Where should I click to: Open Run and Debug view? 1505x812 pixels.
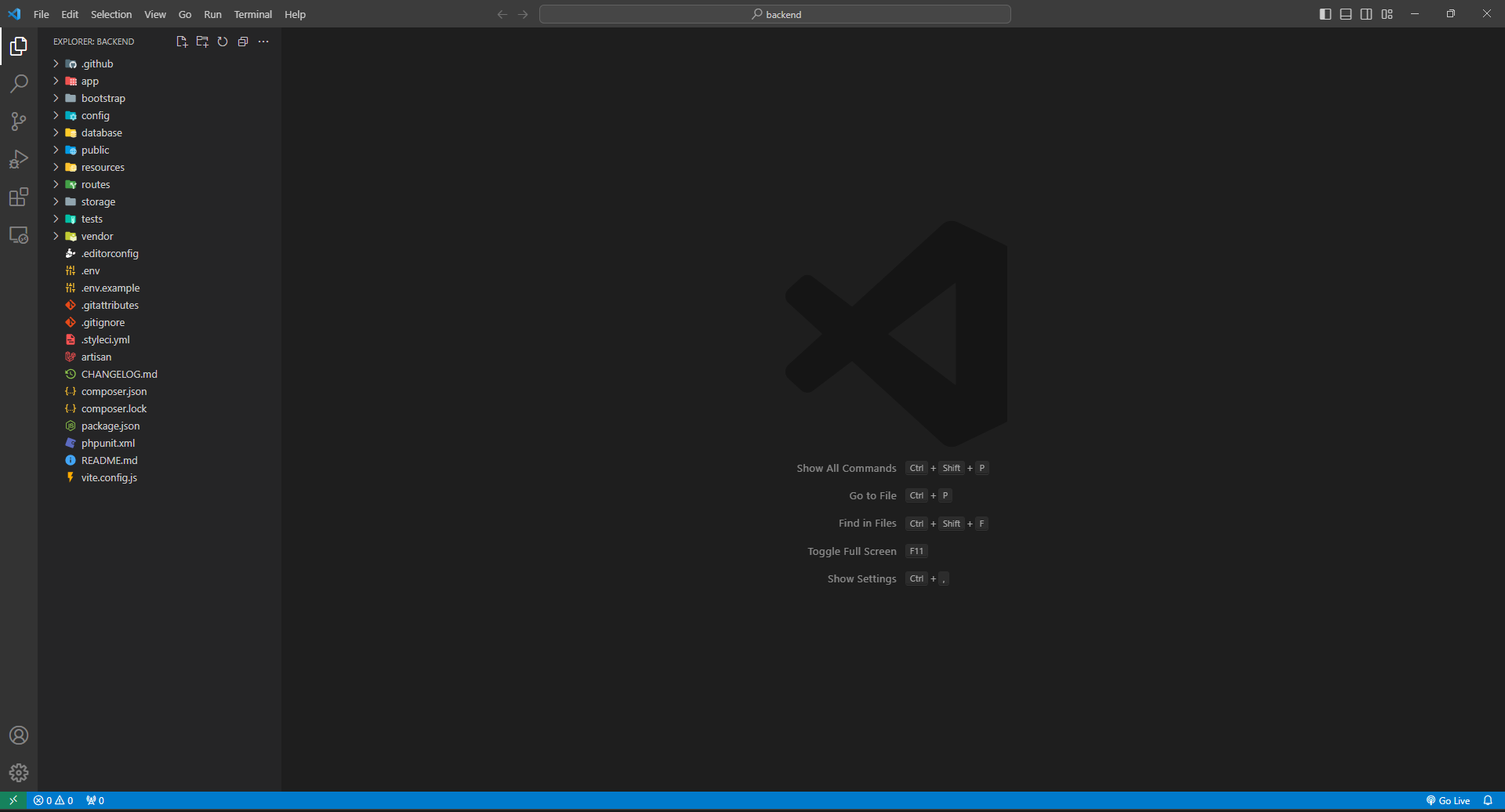19,159
